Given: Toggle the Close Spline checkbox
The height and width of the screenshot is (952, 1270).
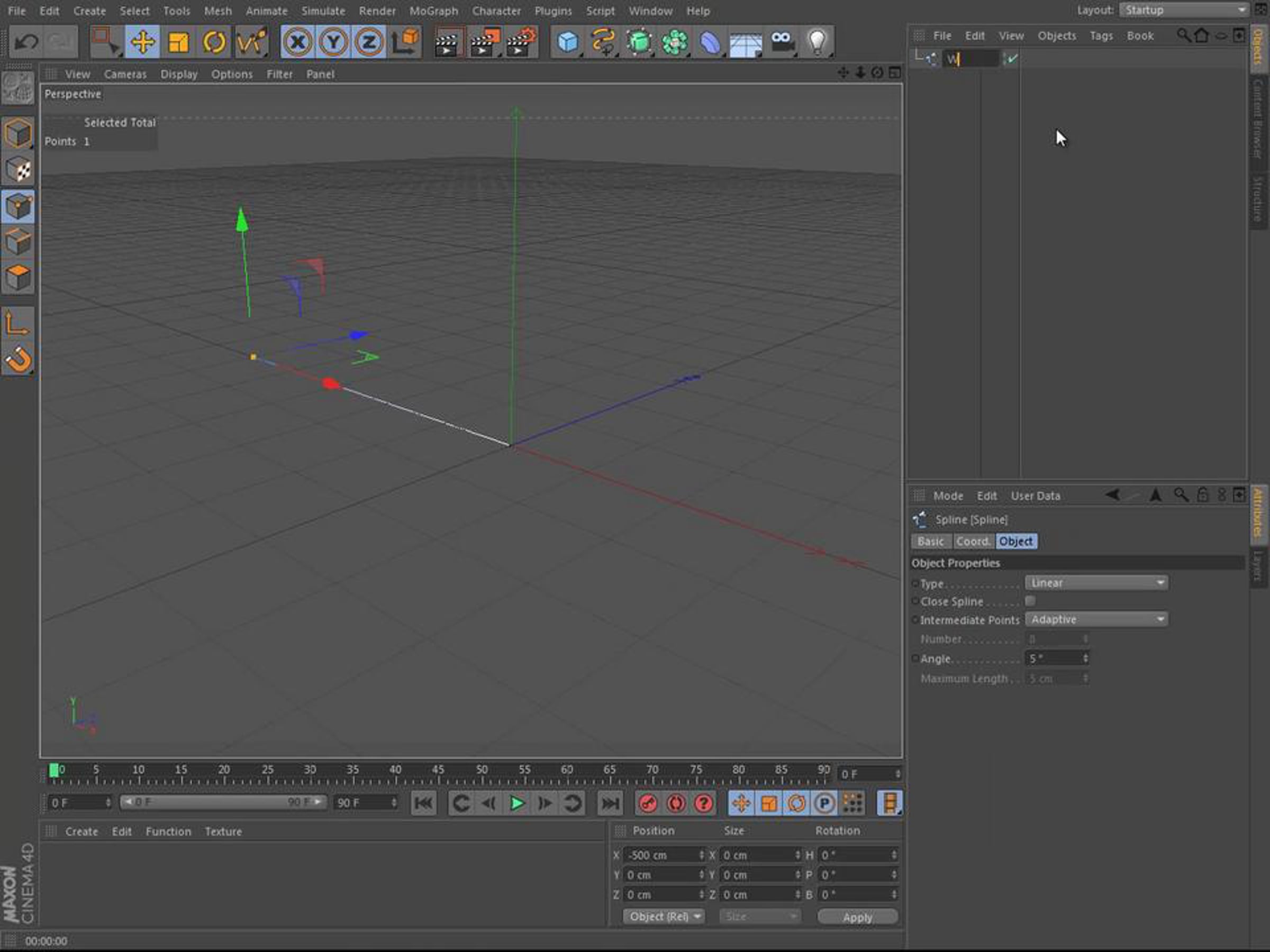Looking at the screenshot, I should pyautogui.click(x=1031, y=601).
